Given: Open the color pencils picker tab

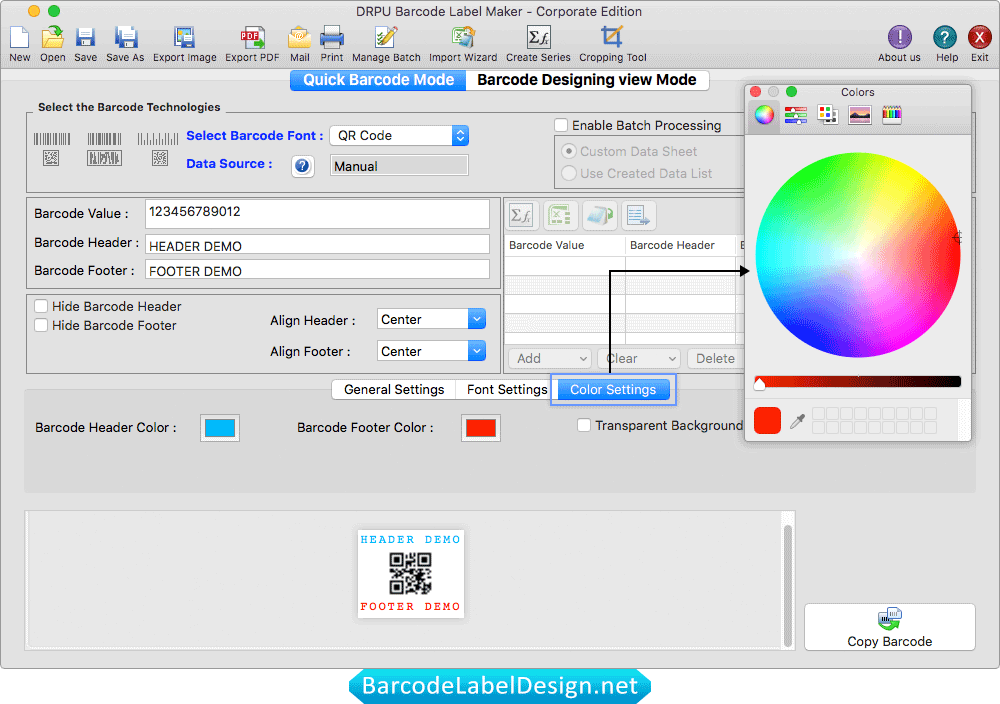Looking at the screenshot, I should click(x=892, y=115).
